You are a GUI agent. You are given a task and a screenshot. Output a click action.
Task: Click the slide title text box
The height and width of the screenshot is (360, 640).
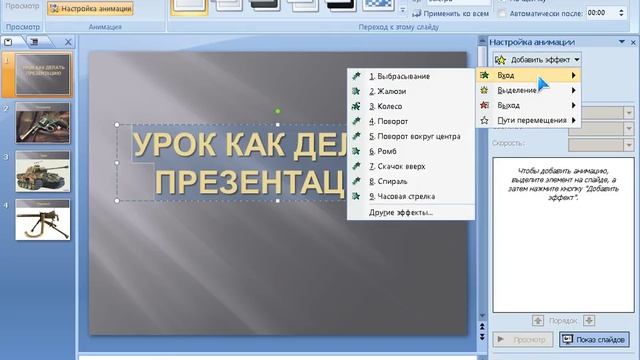[238, 162]
